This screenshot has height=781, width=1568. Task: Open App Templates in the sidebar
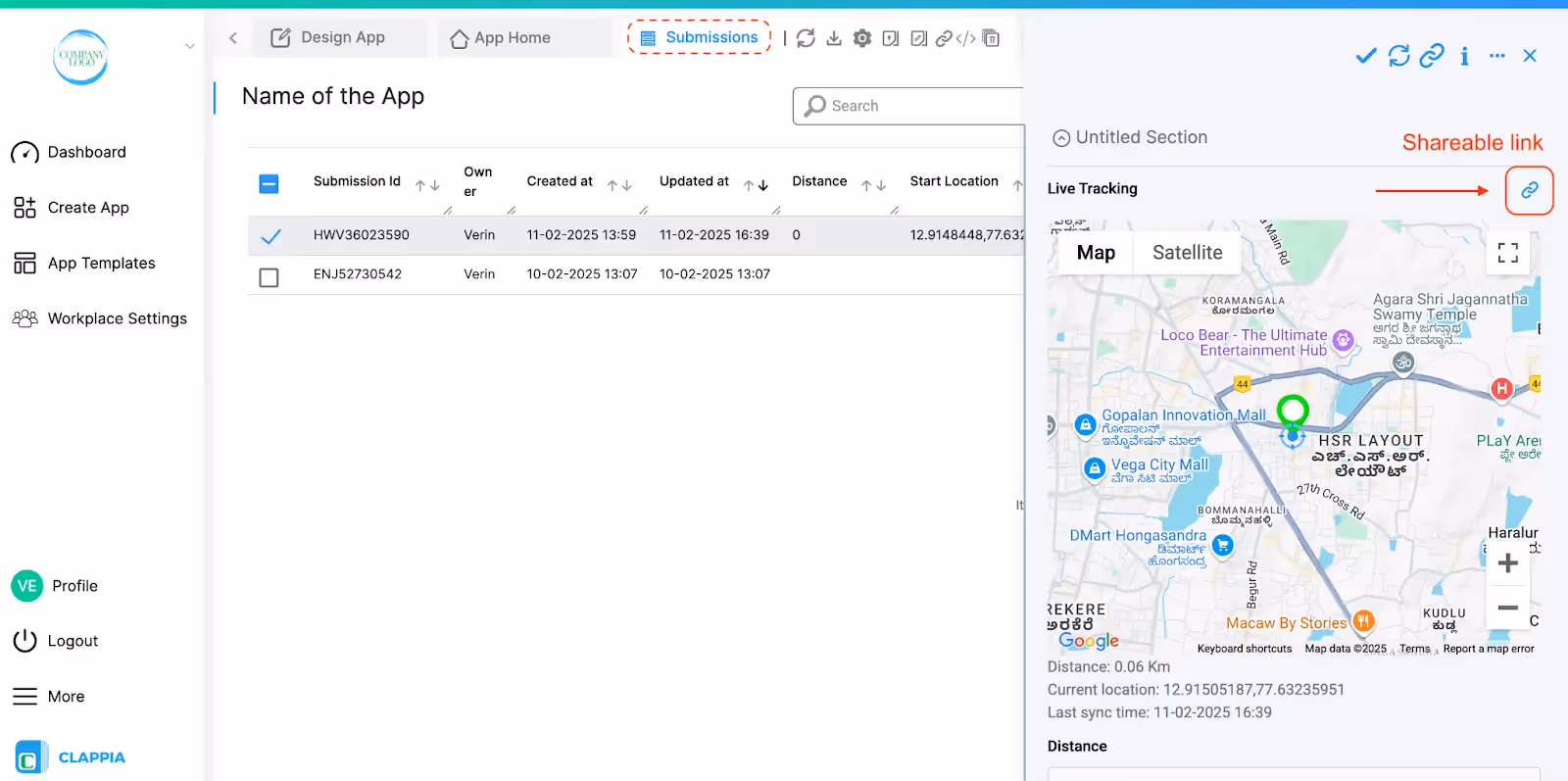point(84,264)
